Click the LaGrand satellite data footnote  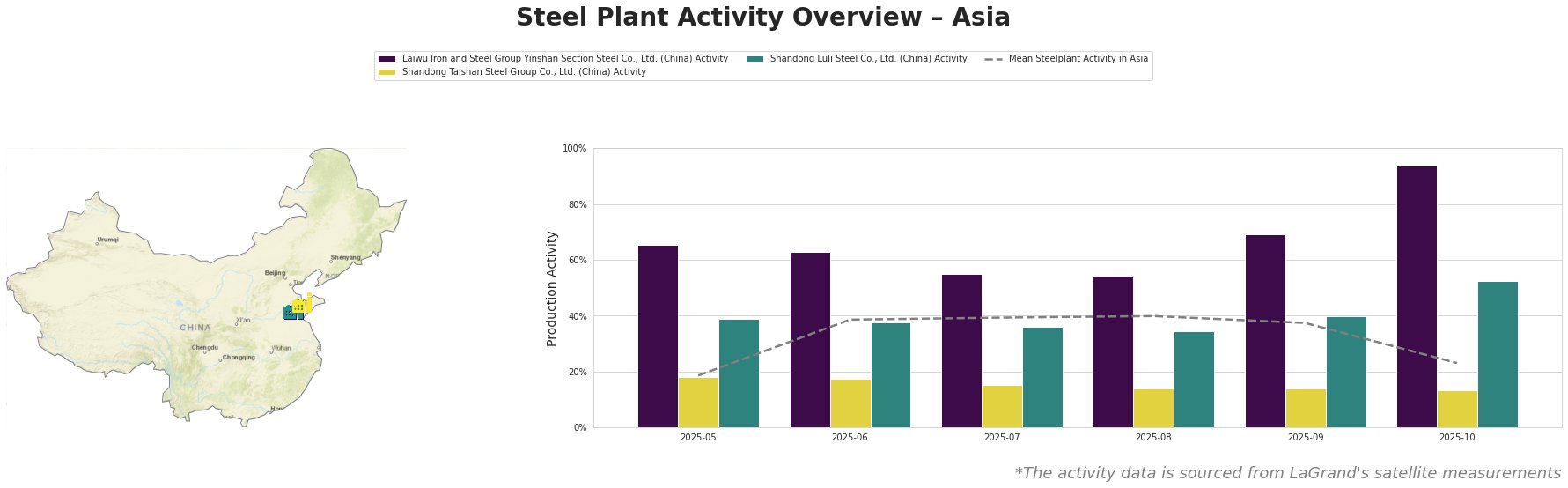point(1287,473)
